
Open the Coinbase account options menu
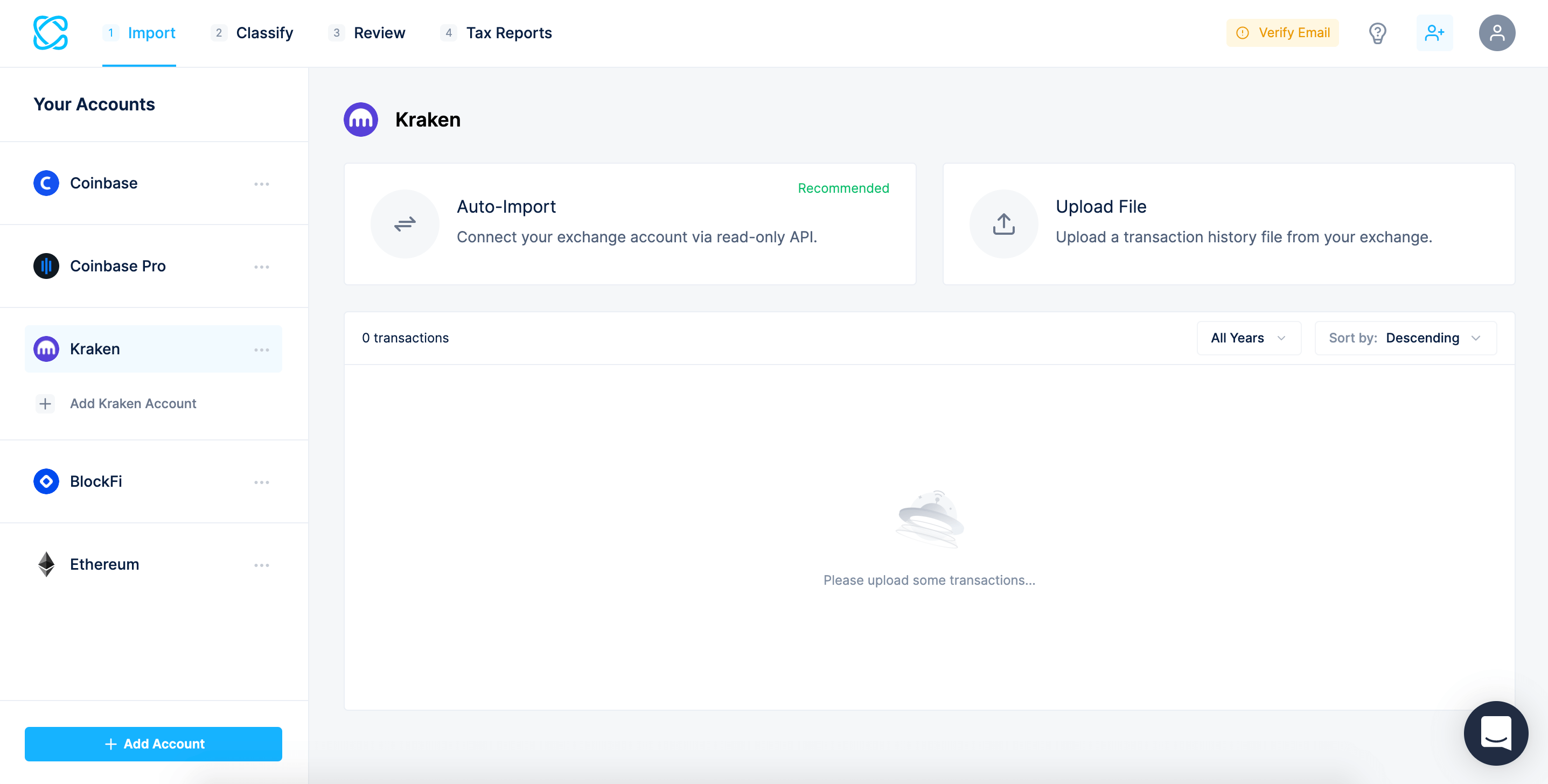262,183
